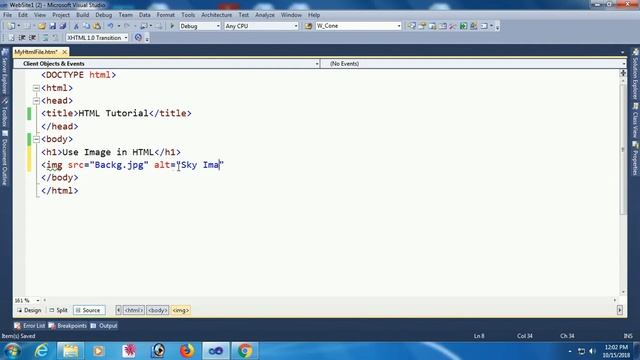Open the Build menu
640x360 pixels.
click(82, 15)
